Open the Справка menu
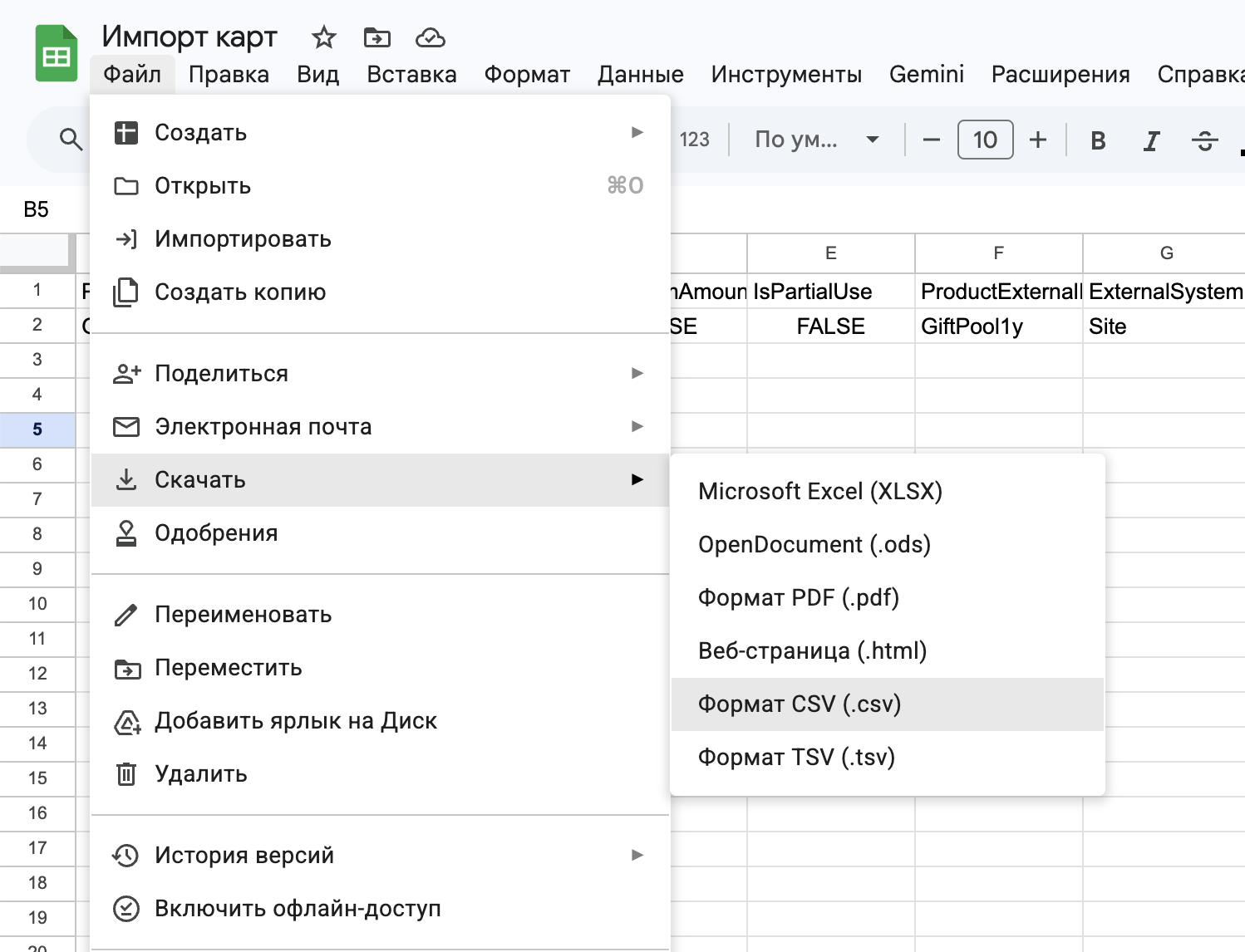This screenshot has width=1245, height=952. (1200, 74)
